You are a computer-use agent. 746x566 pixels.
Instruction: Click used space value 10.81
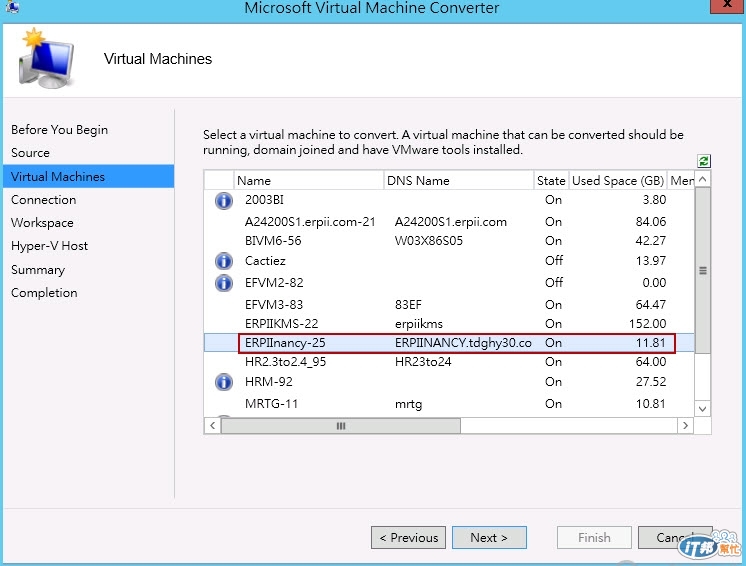(x=651, y=404)
